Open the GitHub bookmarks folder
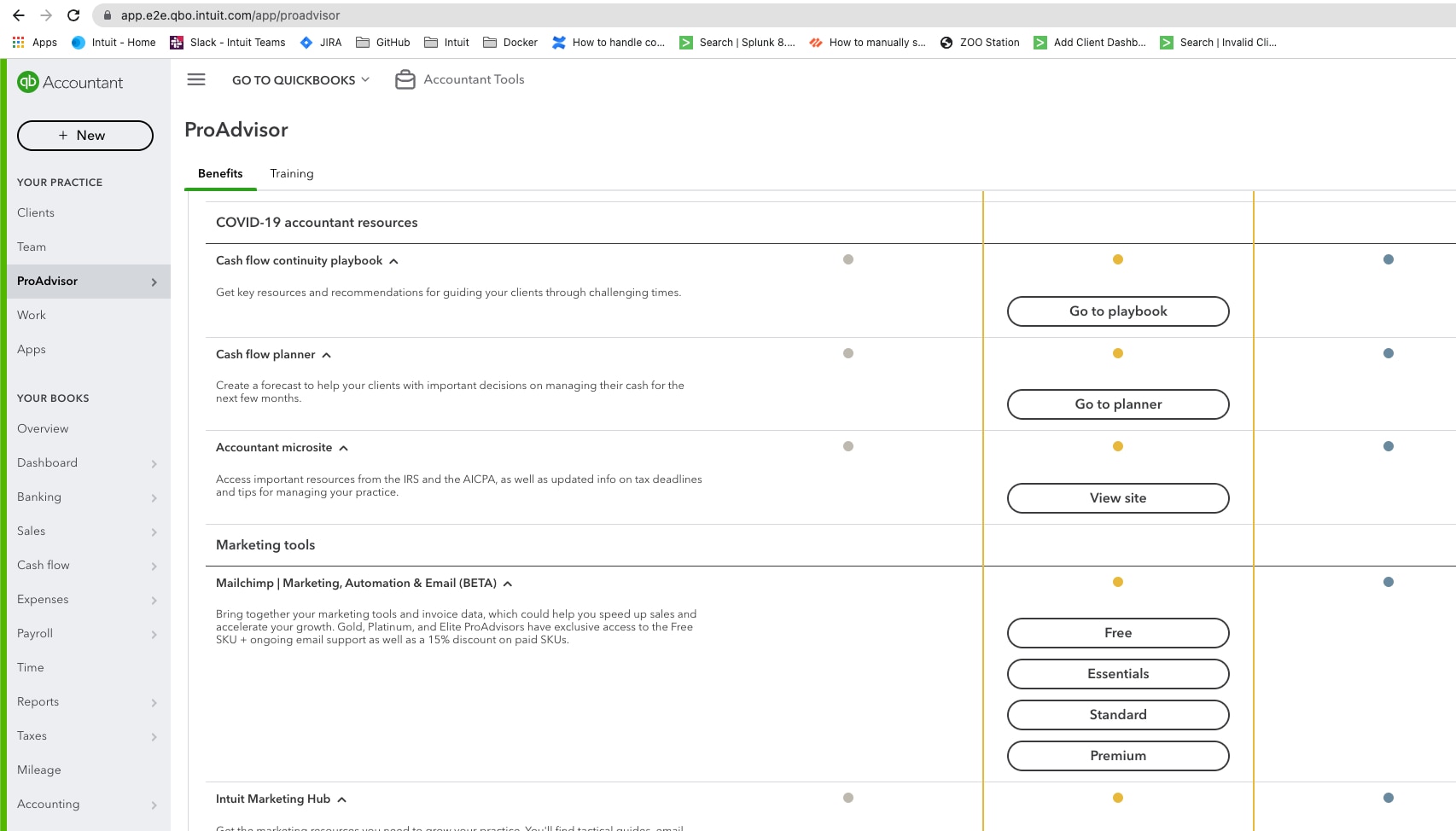Viewport: 1456px width, 831px height. (383, 42)
